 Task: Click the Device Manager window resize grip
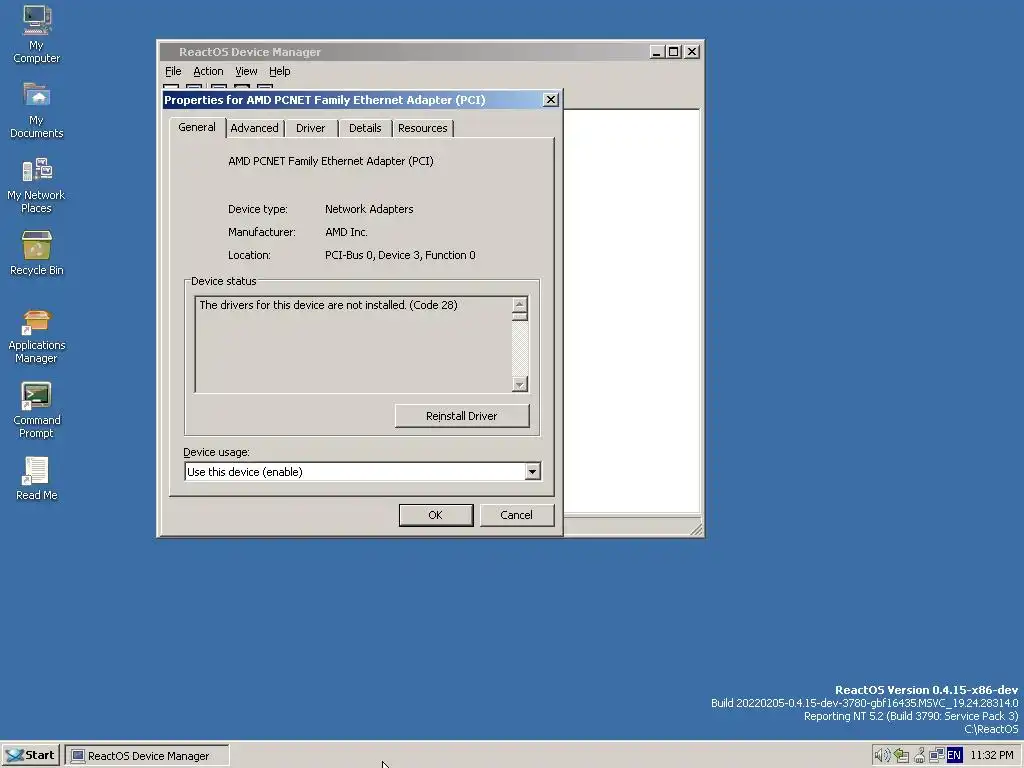(x=697, y=530)
